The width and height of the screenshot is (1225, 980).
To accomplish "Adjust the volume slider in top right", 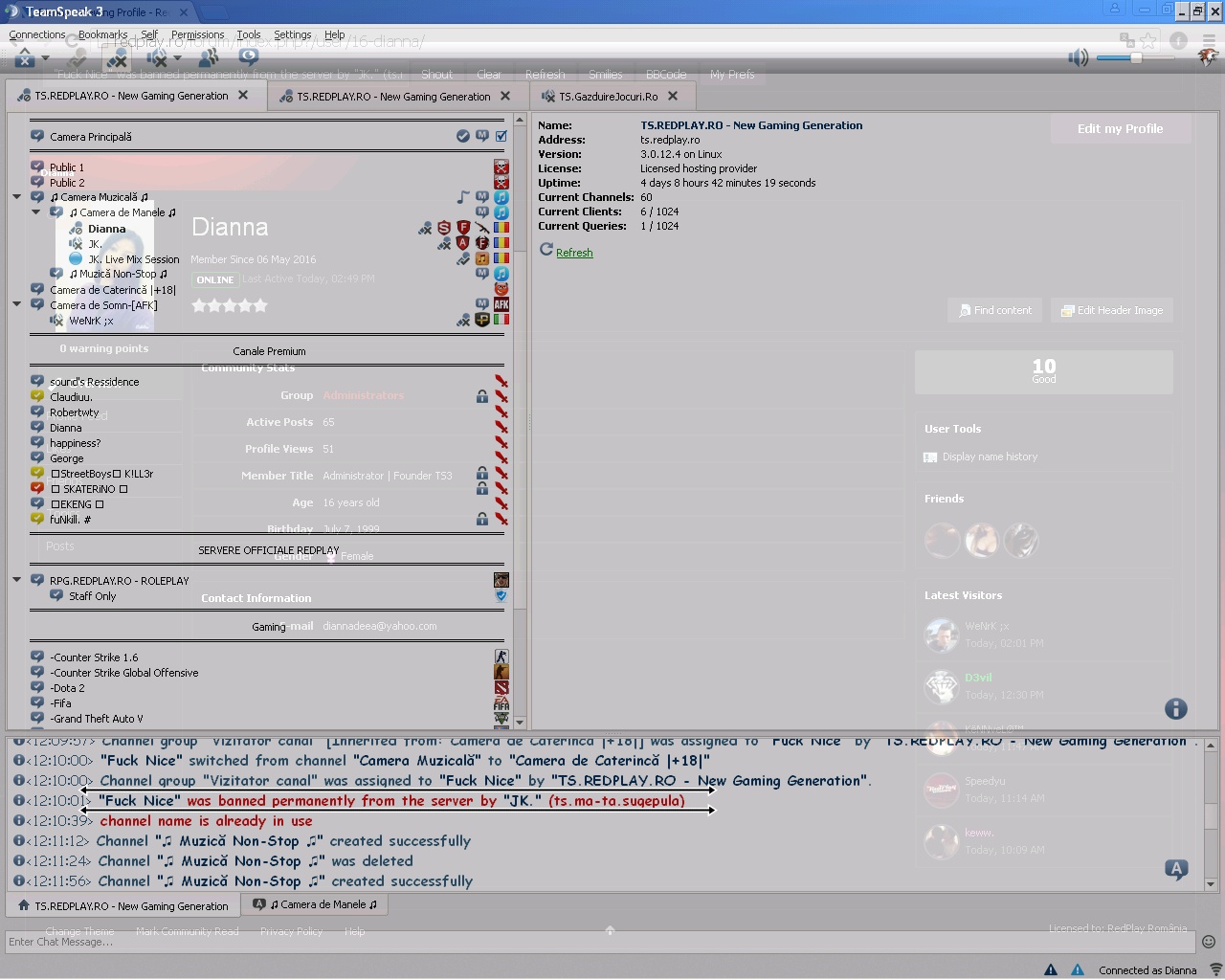I will tap(1136, 57).
